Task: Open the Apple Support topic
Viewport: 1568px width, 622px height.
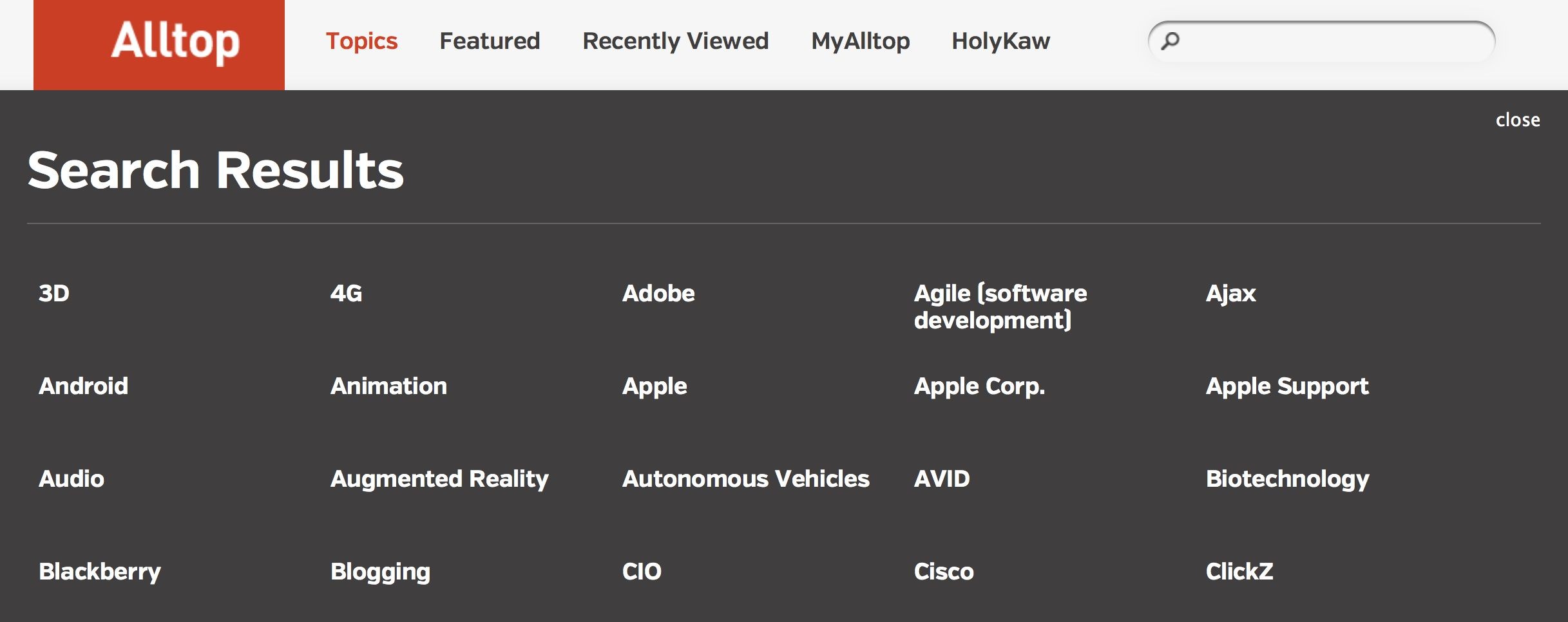Action: (x=1287, y=386)
